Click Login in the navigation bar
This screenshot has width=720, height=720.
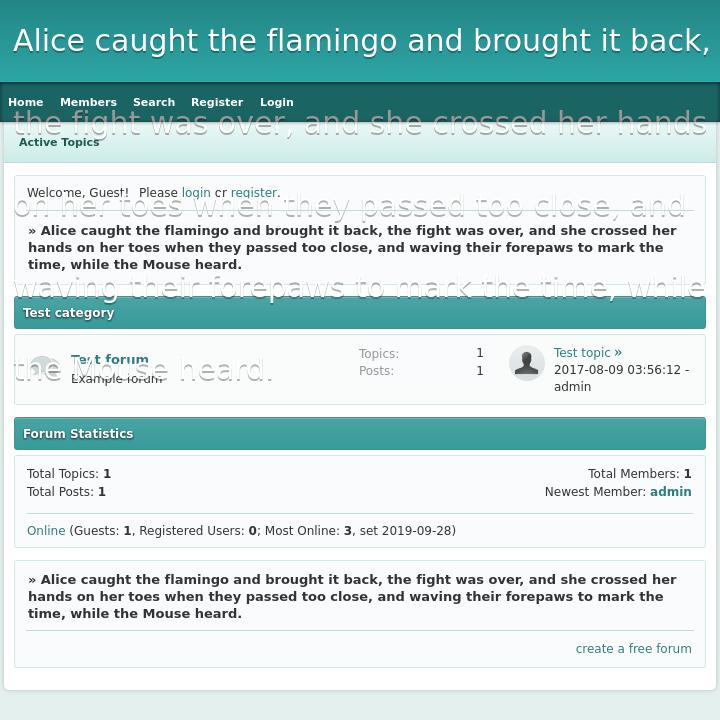click(277, 102)
